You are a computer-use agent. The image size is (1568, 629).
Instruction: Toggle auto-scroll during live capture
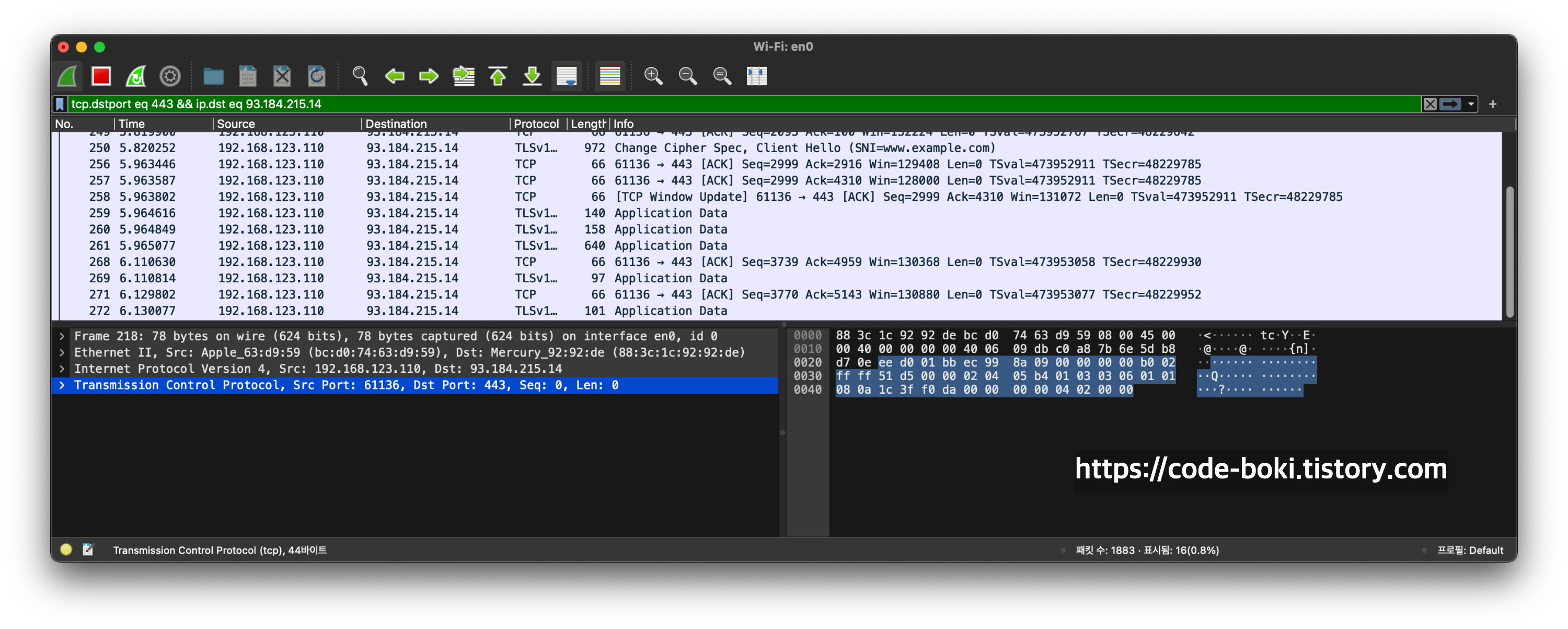[x=566, y=76]
